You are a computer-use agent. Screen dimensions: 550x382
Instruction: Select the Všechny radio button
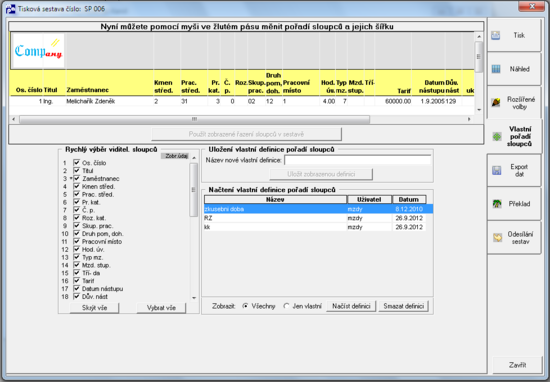(245, 306)
